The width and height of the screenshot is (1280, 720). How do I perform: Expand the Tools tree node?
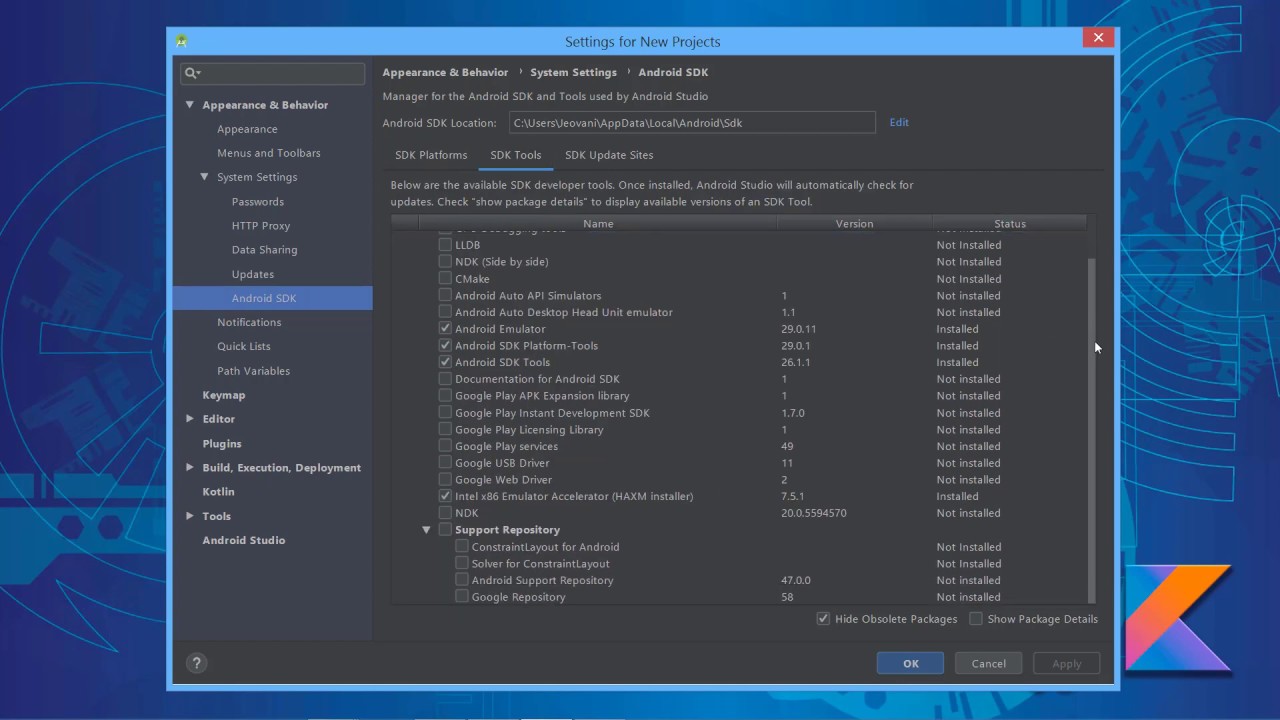click(189, 516)
